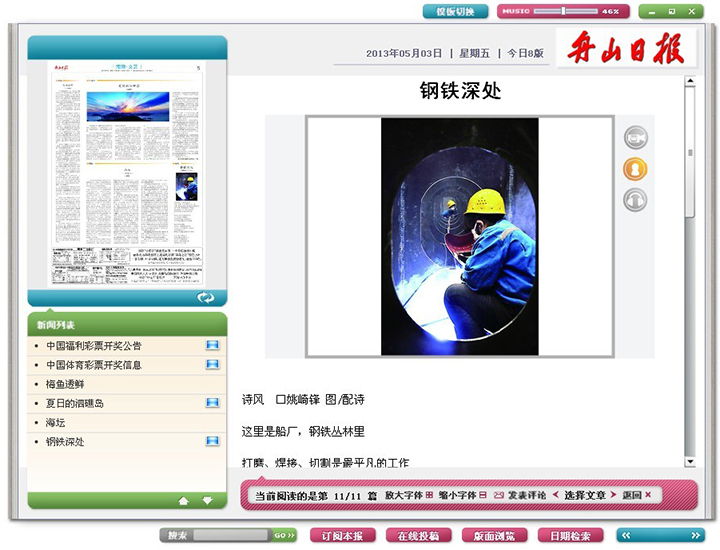This screenshot has height=550, width=720.
Task: Click image icon next to 钢铁深处 in list
Action: [212, 441]
